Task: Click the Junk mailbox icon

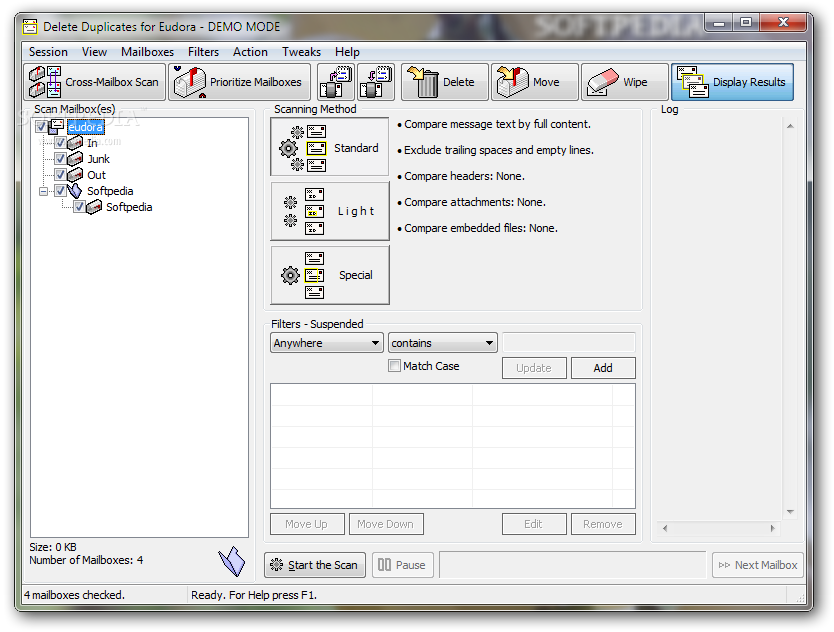Action: 75,159
